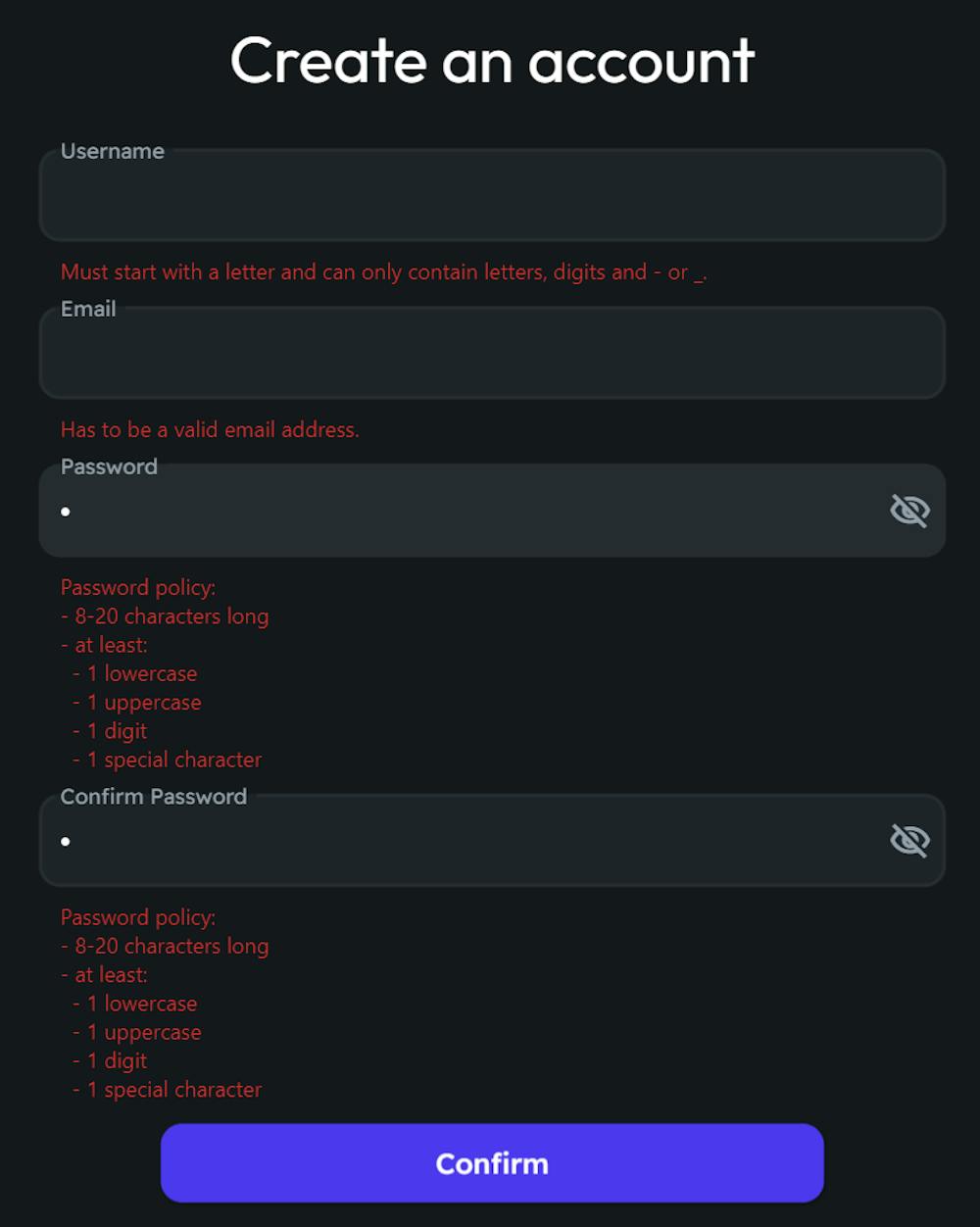Show the Password field's hidden text

(909, 511)
